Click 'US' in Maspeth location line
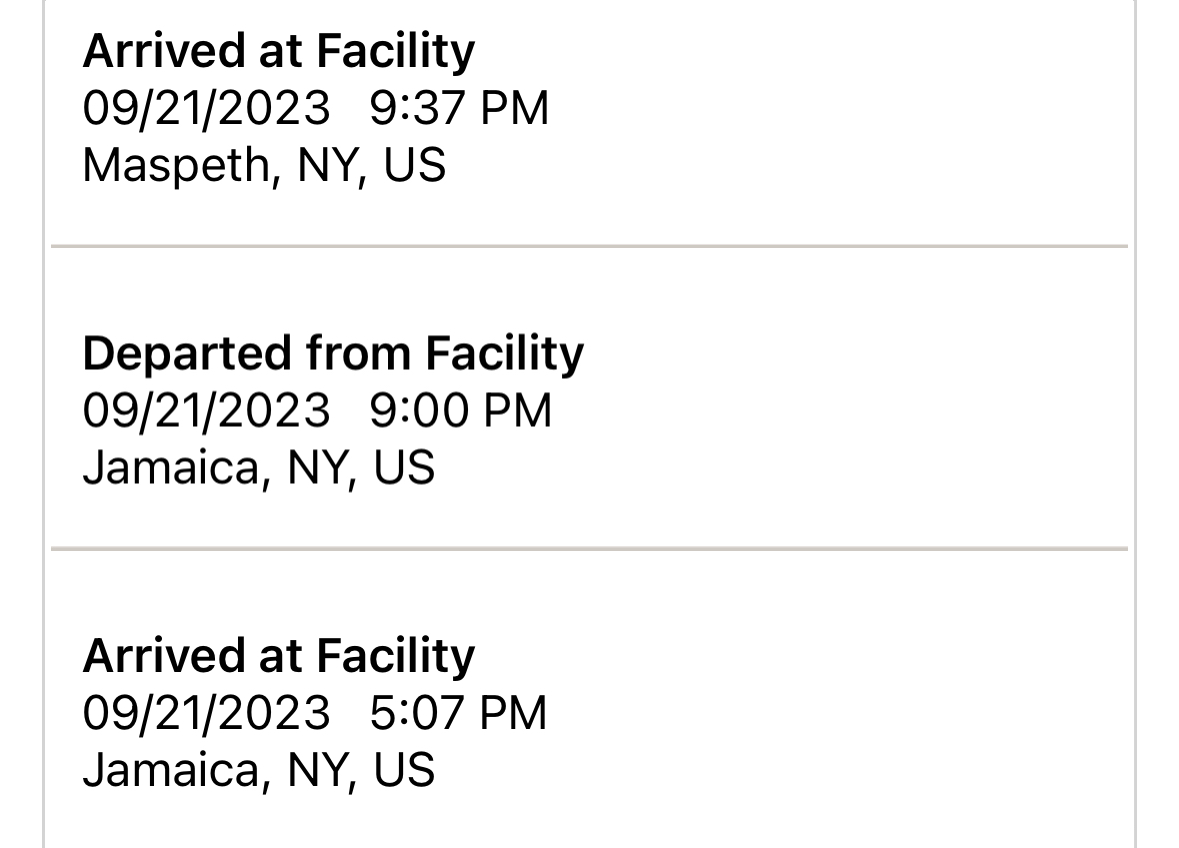 tap(415, 165)
